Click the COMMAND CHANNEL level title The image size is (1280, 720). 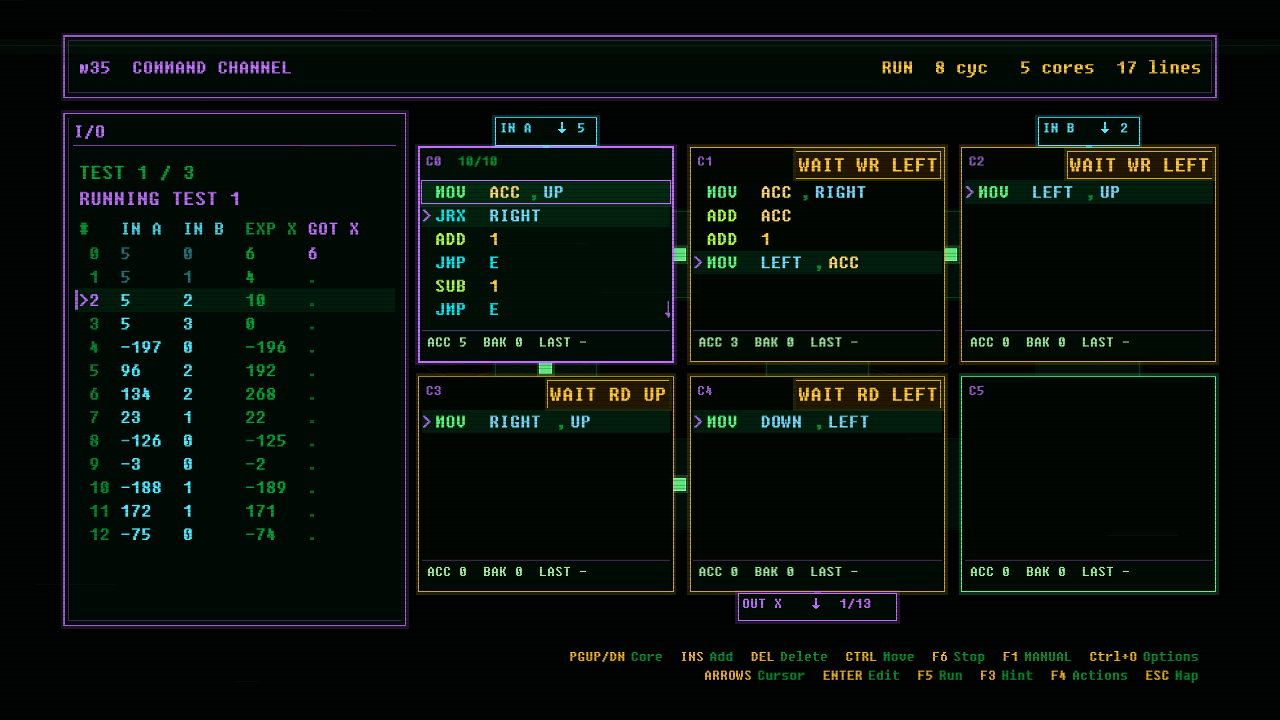click(212, 68)
